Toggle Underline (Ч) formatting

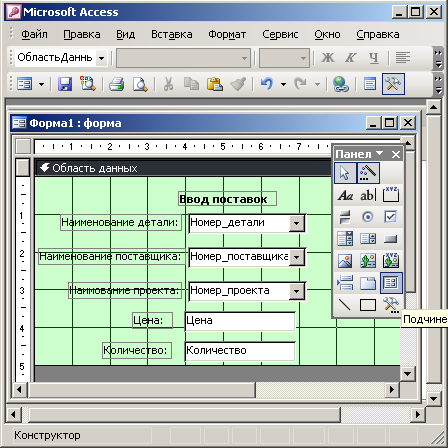tap(374, 58)
